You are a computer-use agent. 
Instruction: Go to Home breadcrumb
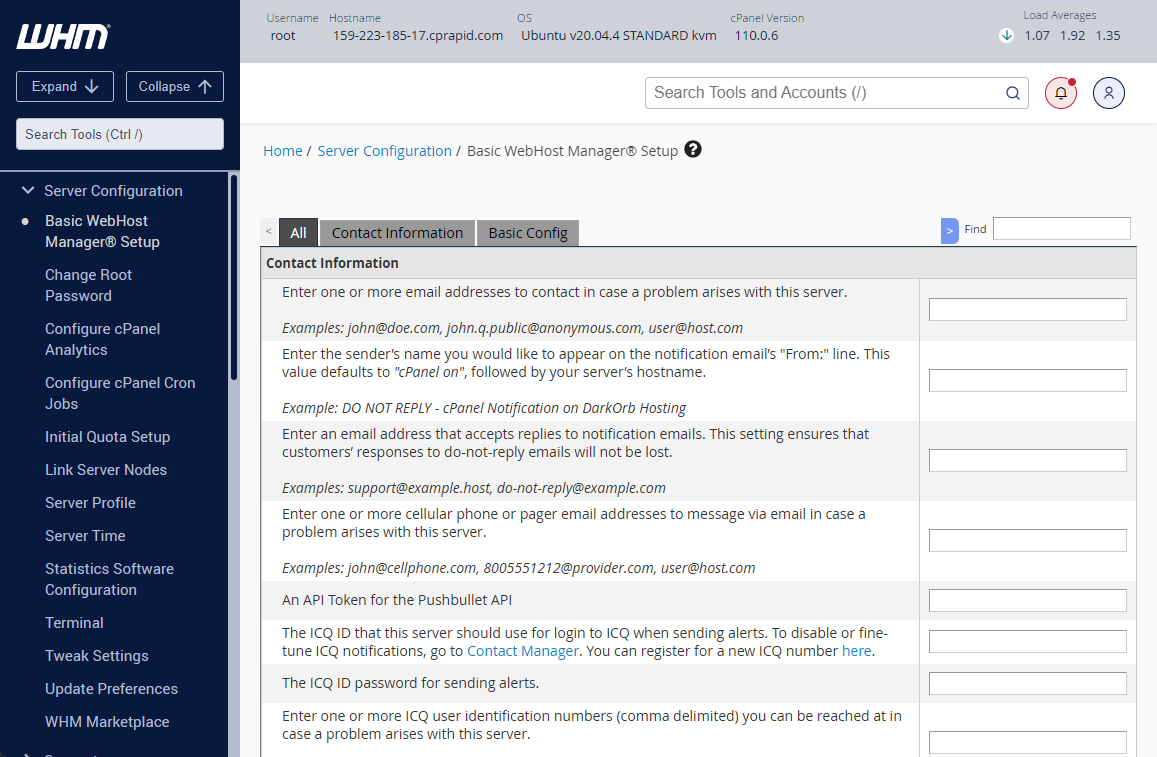click(283, 151)
